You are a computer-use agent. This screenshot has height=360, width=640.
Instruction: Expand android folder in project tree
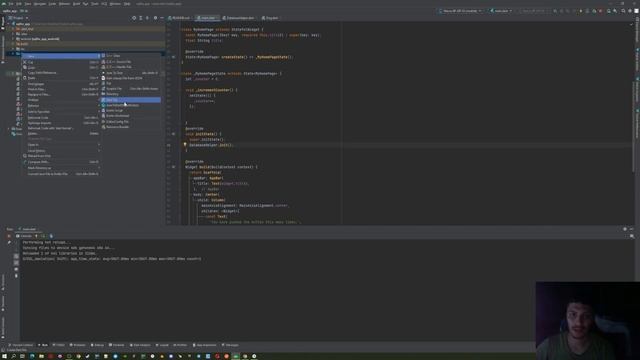pos(13,39)
